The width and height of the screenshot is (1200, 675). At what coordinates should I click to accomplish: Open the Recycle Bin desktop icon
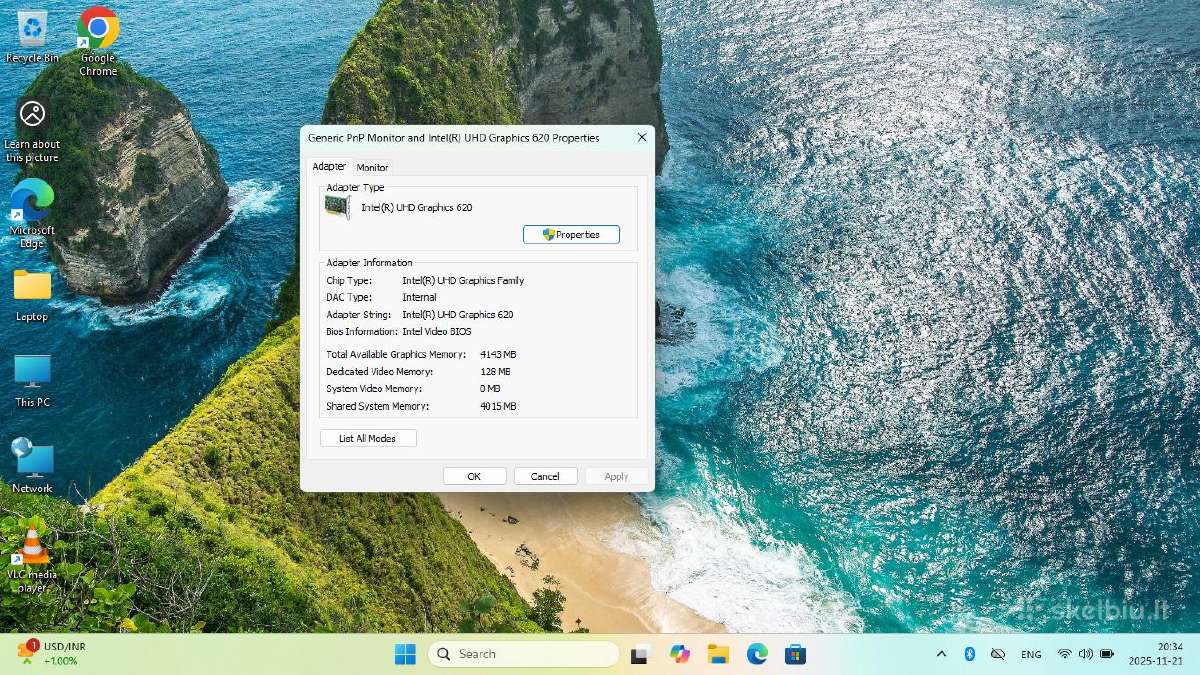point(32,37)
